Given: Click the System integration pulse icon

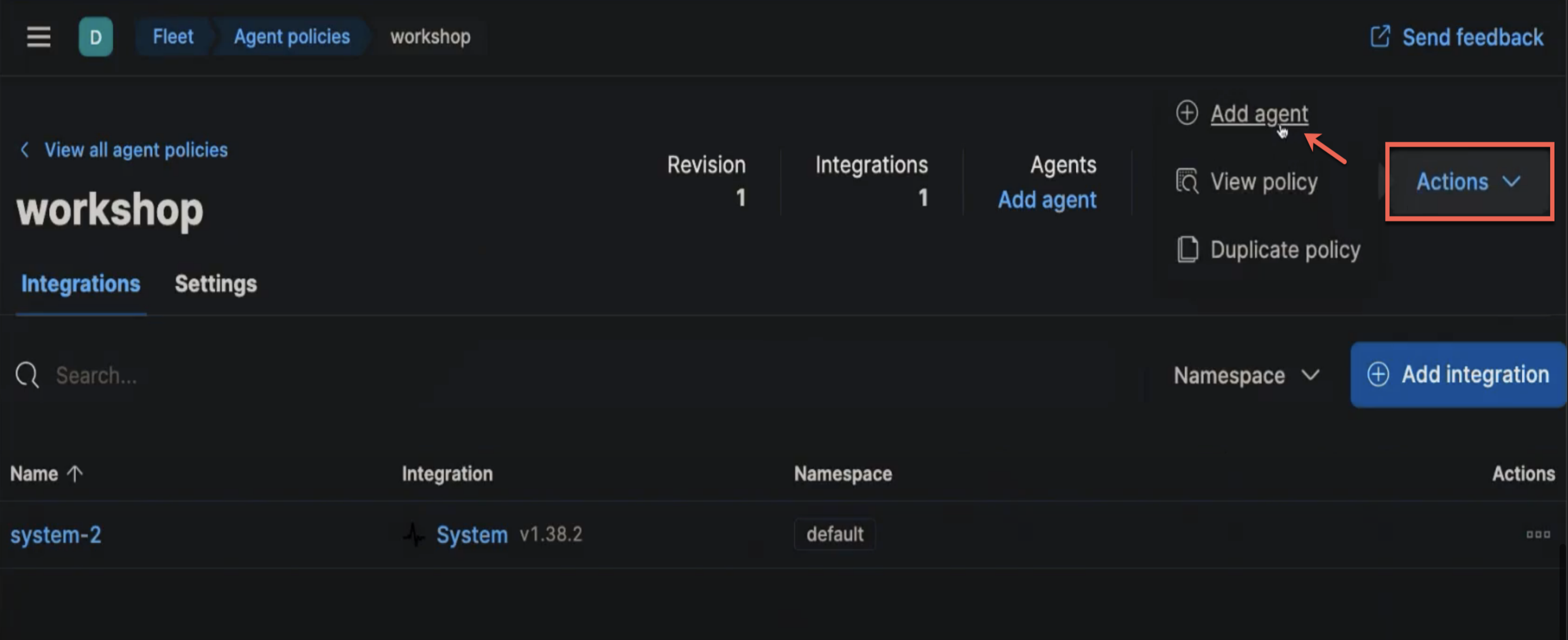Looking at the screenshot, I should pyautogui.click(x=414, y=534).
